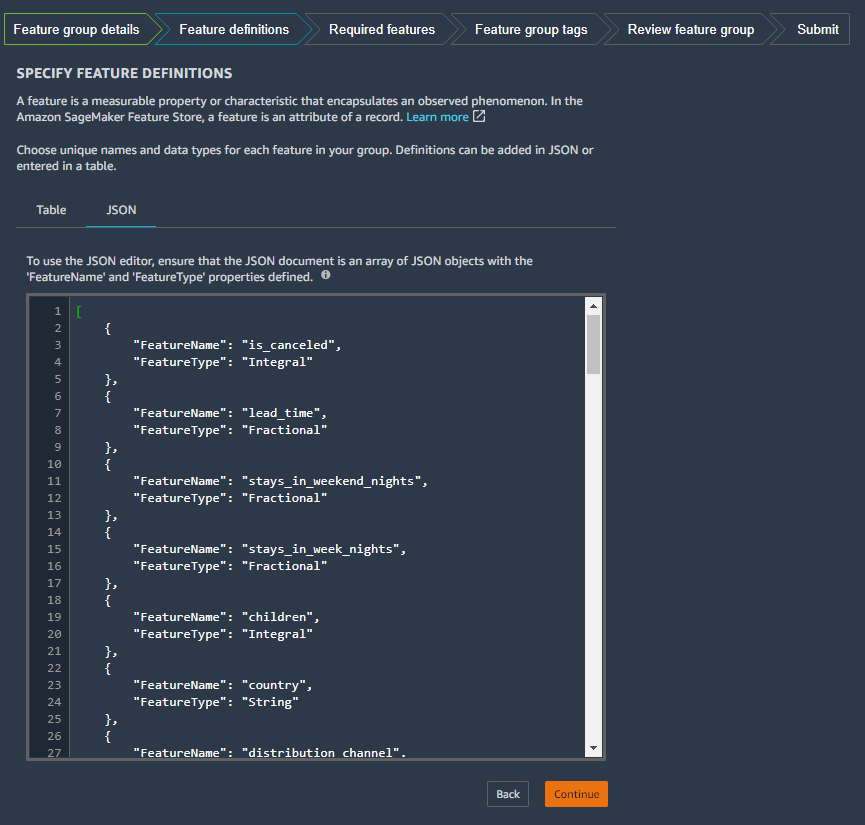Viewport: 865px width, 825px height.
Task: Click the "String" feature type value
Action: [x=270, y=702]
